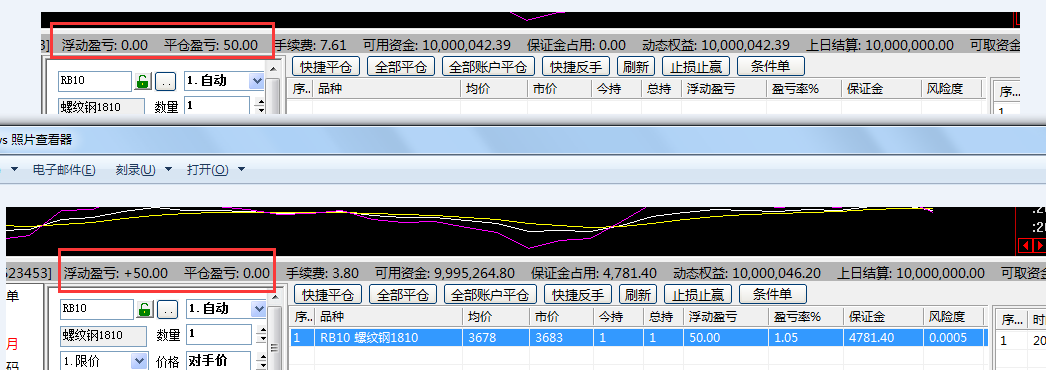
Task: Open the 电子邮件(E) menu
Action: pyautogui.click(x=64, y=169)
